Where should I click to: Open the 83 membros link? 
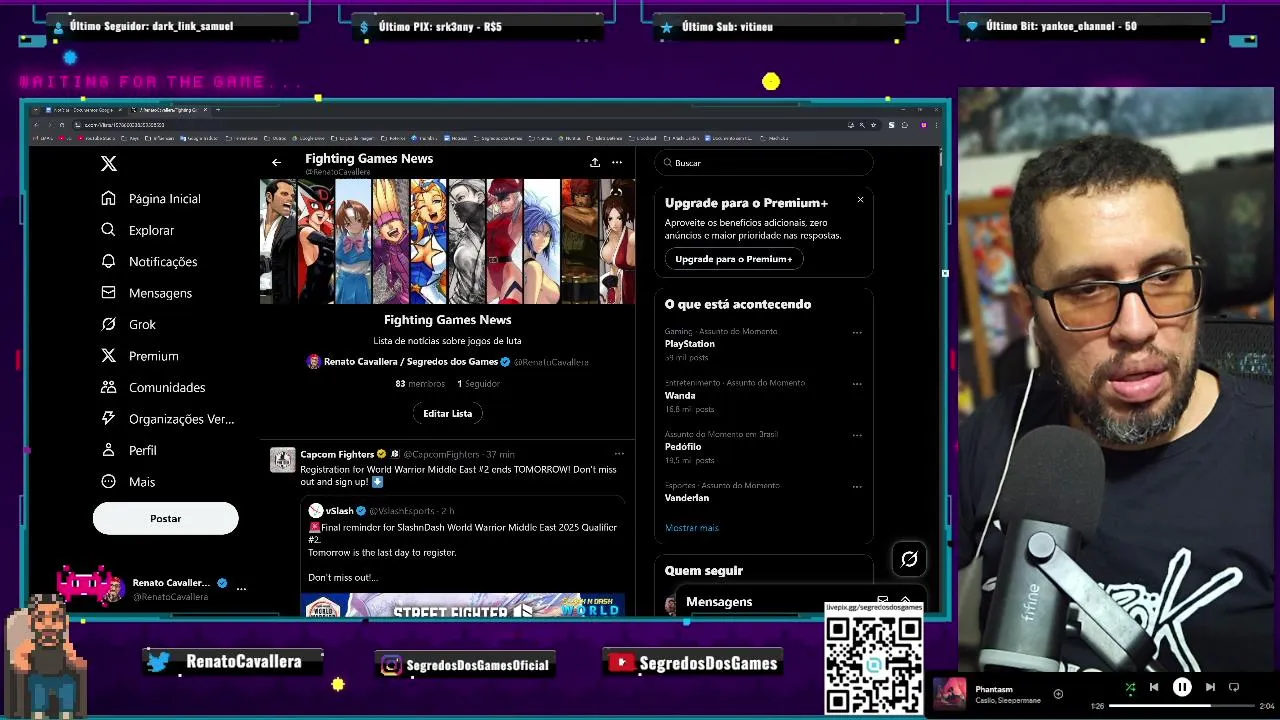[x=420, y=384]
